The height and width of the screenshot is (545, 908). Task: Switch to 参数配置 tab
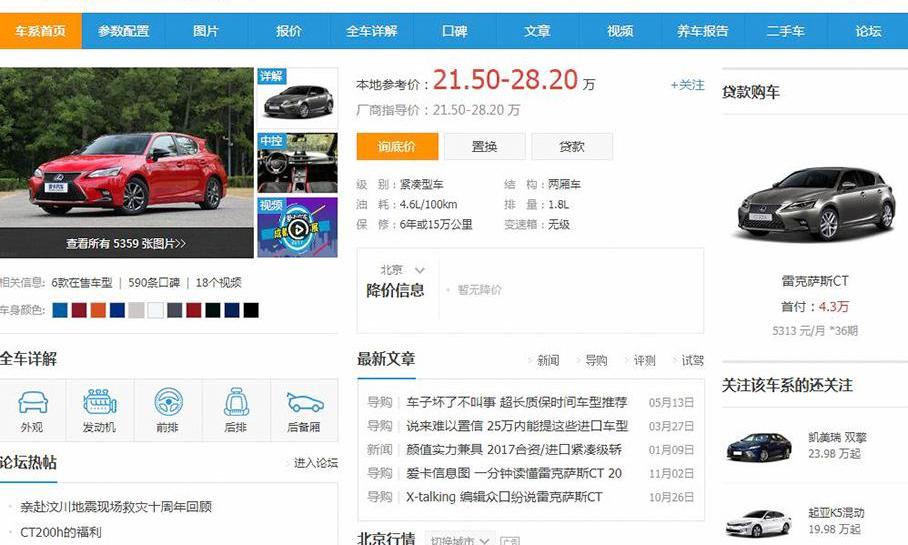click(123, 31)
